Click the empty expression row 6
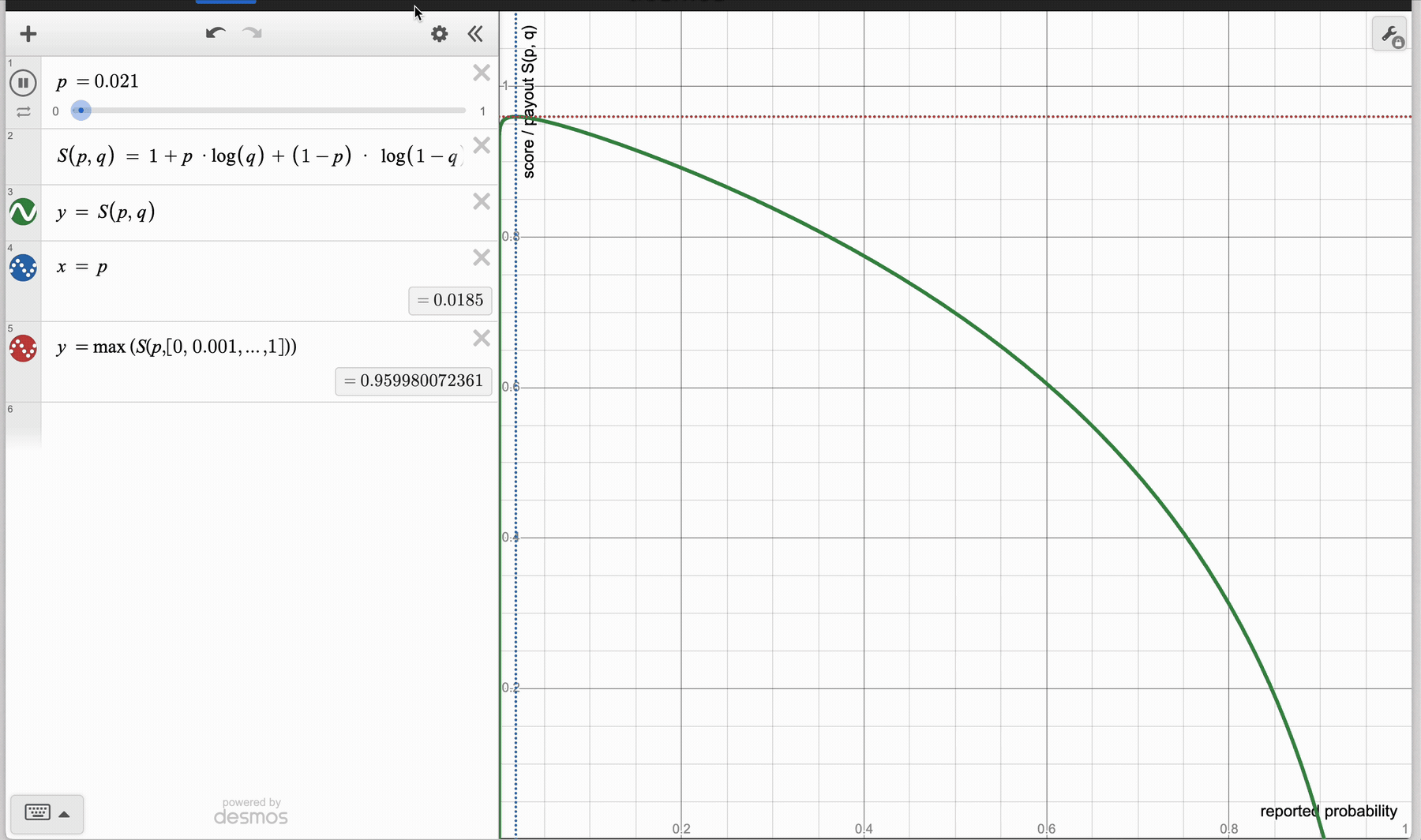 point(268,426)
